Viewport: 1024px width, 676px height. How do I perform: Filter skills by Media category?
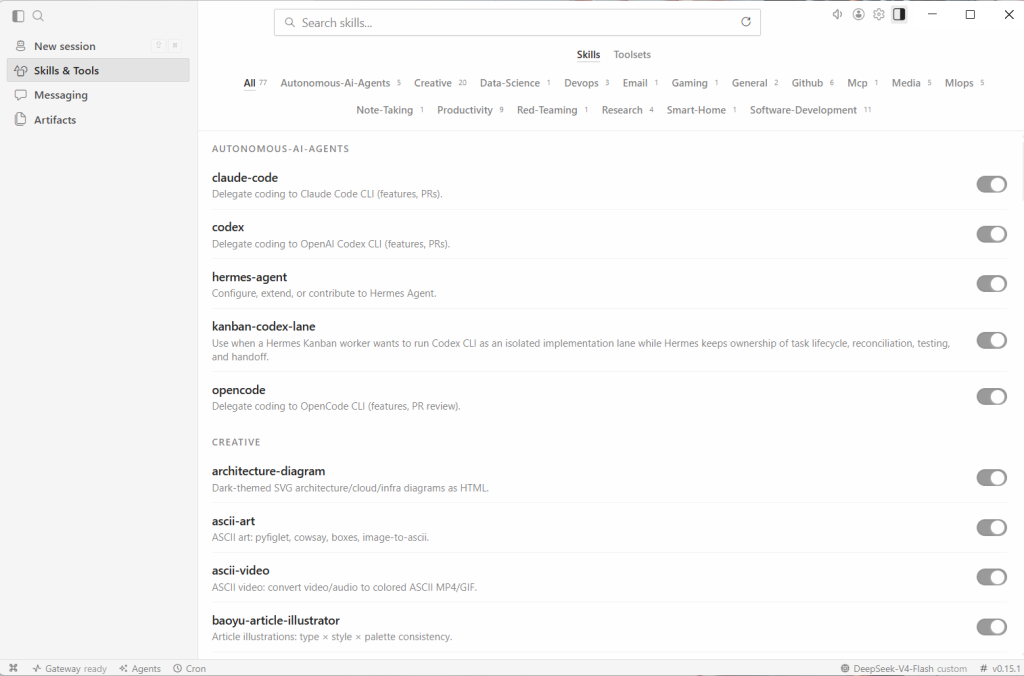click(911, 83)
